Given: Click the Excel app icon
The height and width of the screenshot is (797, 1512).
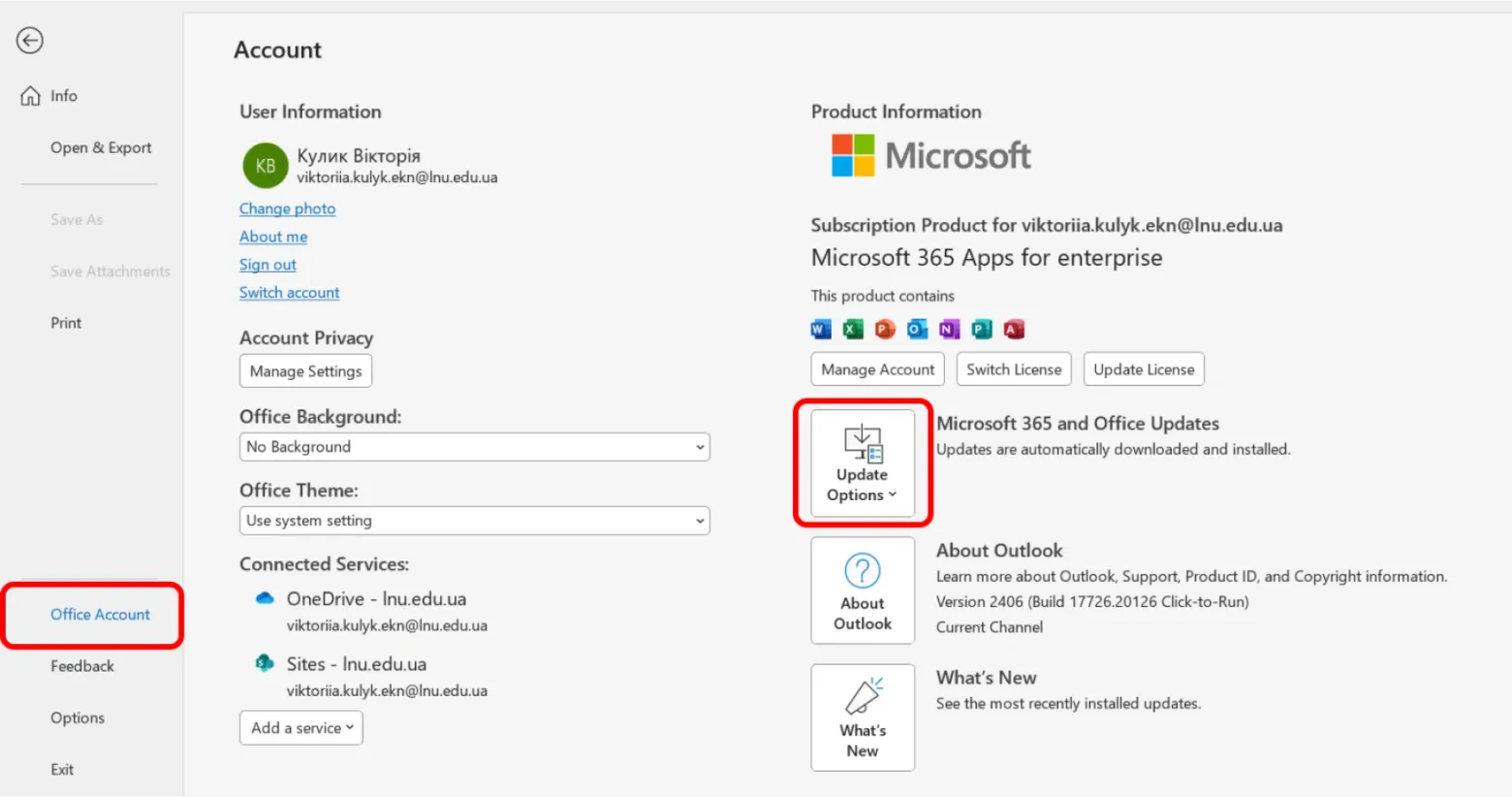Looking at the screenshot, I should (x=853, y=330).
